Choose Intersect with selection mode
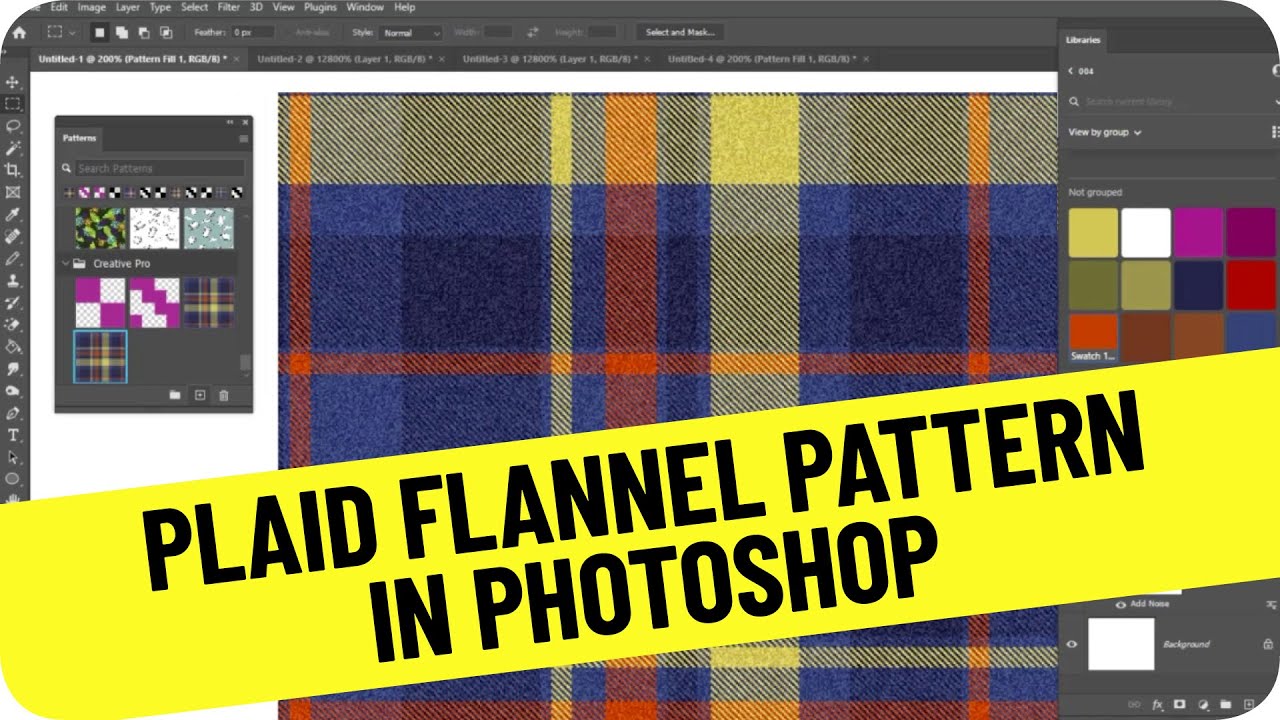Image resolution: width=1280 pixels, height=720 pixels. tap(165, 32)
